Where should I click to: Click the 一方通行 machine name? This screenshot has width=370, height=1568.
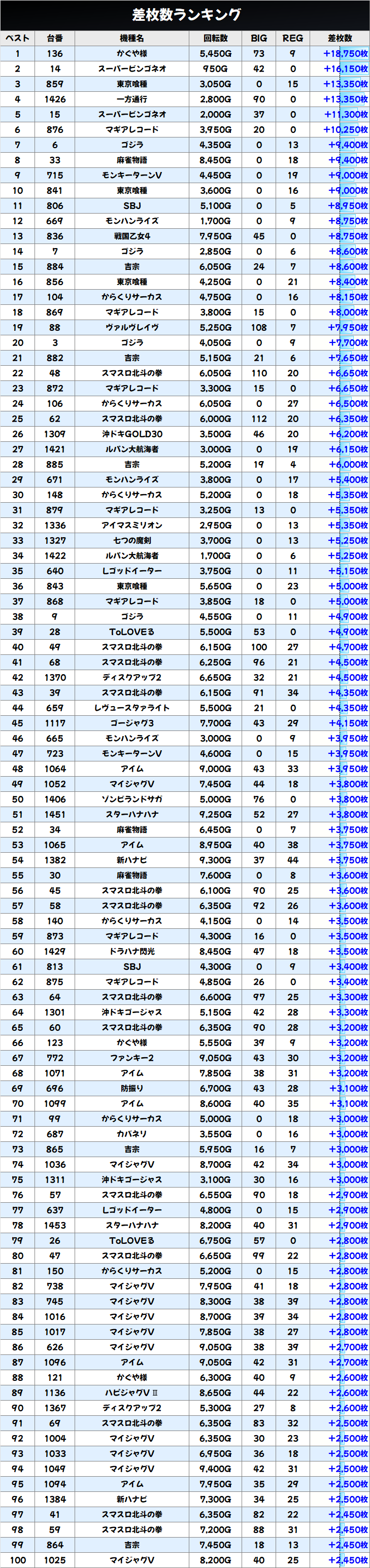click(132, 99)
